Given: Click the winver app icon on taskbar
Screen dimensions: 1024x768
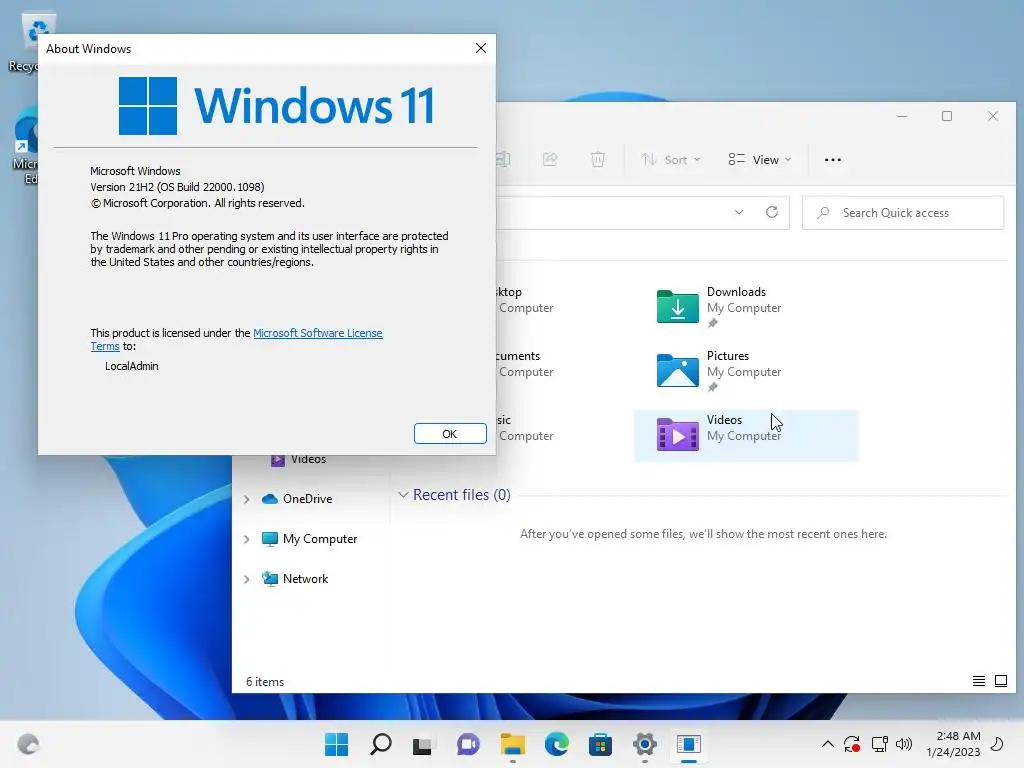Looking at the screenshot, I should (689, 744).
